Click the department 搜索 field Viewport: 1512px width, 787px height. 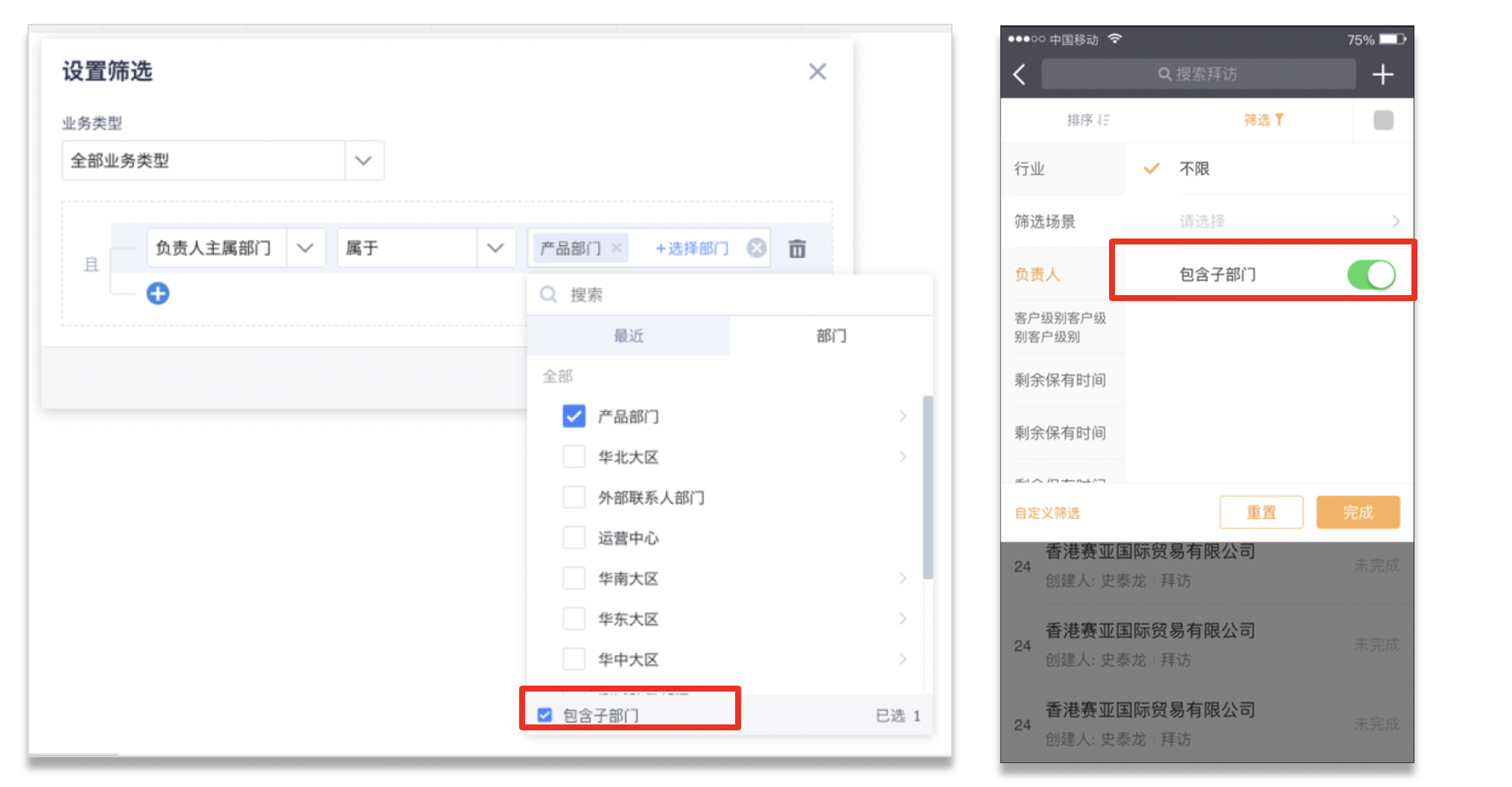(730, 295)
